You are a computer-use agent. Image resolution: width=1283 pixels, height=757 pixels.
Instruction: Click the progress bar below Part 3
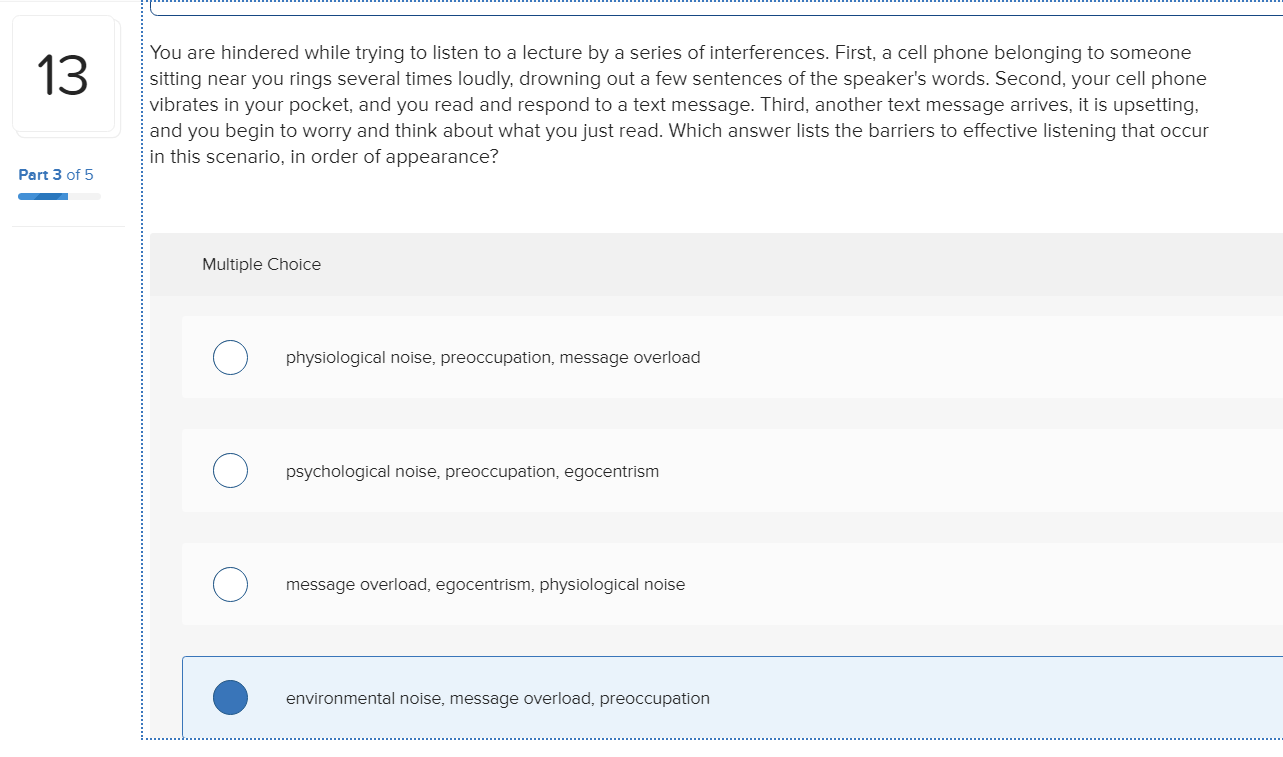[x=60, y=196]
